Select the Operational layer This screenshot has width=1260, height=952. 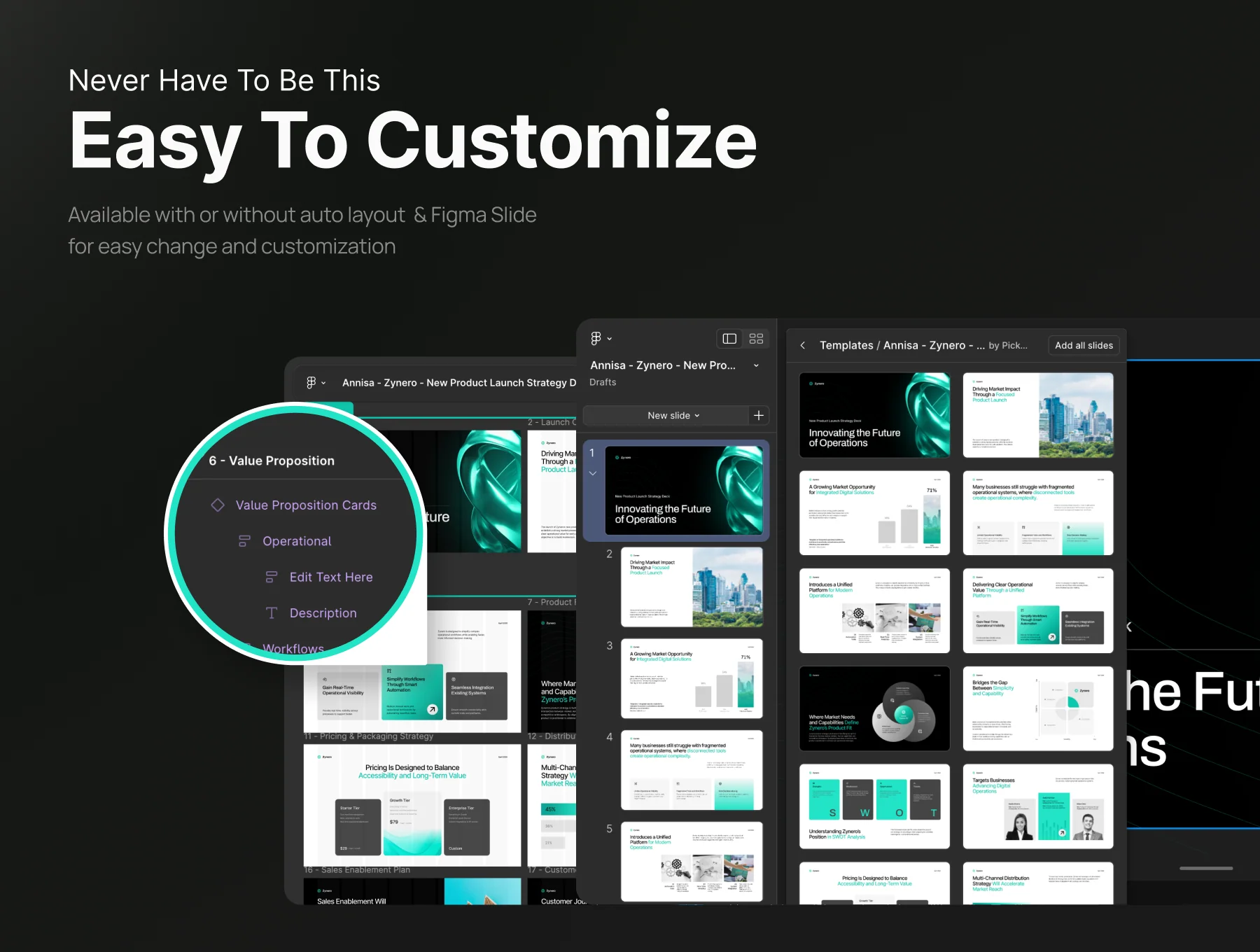click(297, 541)
